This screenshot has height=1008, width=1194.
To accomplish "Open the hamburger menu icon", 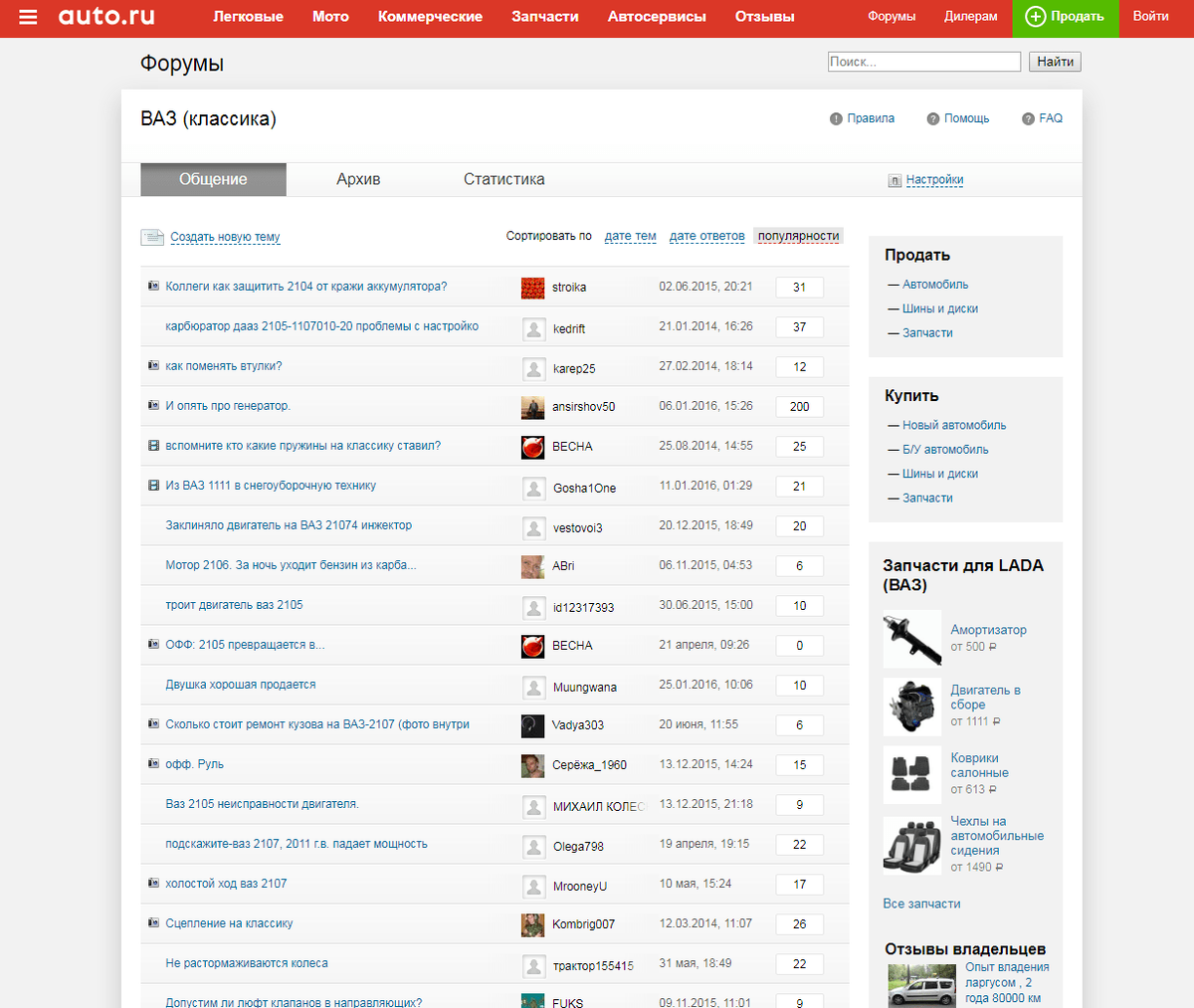I will click(x=28, y=17).
